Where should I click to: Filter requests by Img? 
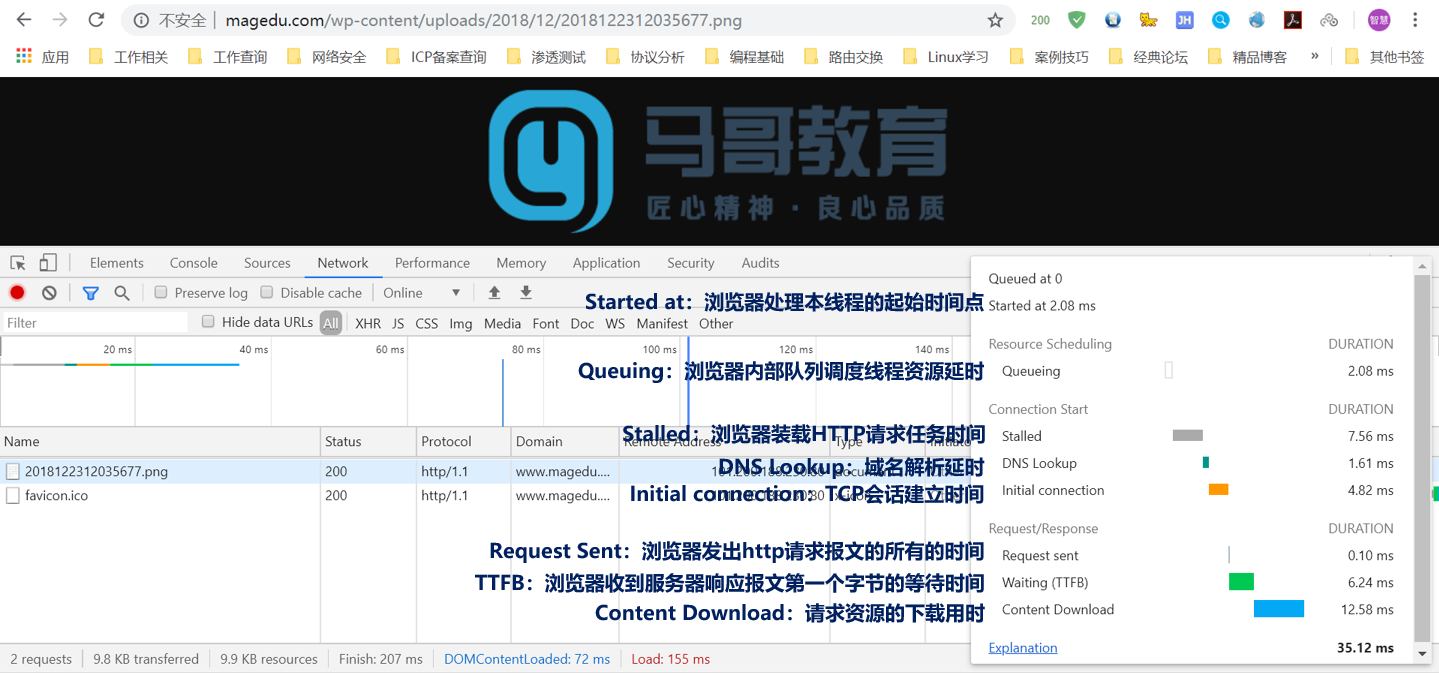pyautogui.click(x=461, y=323)
